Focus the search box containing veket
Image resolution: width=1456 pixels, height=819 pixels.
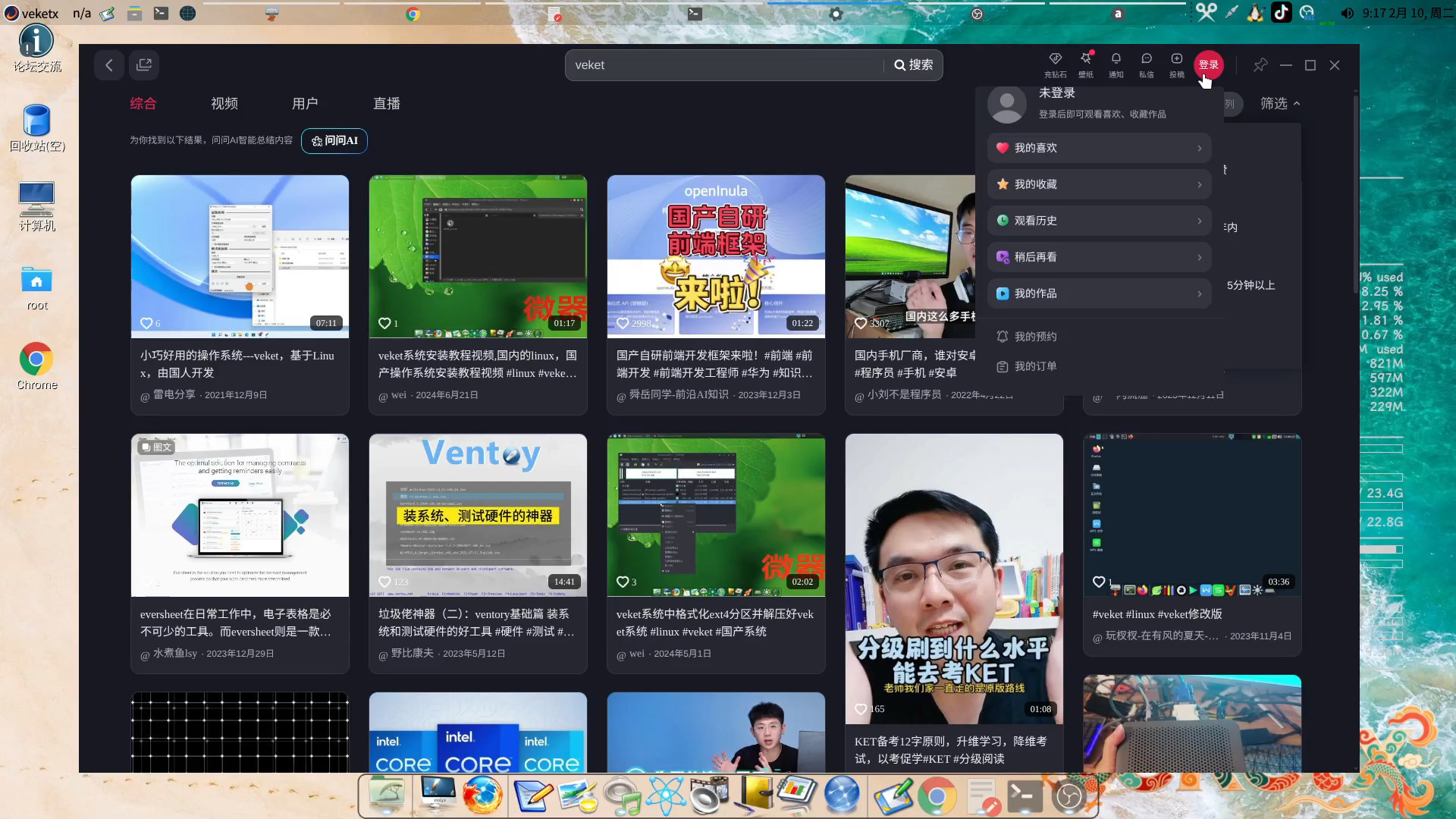[724, 65]
